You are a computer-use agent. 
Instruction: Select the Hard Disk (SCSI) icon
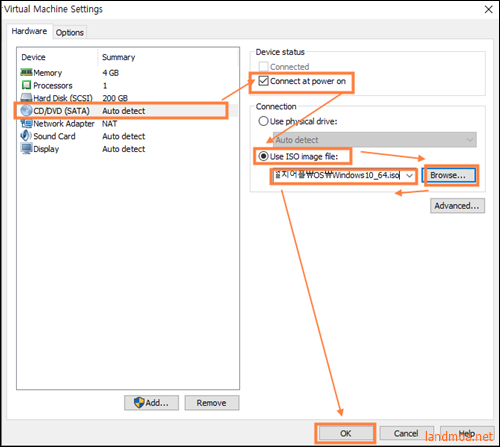pyautogui.click(x=26, y=98)
